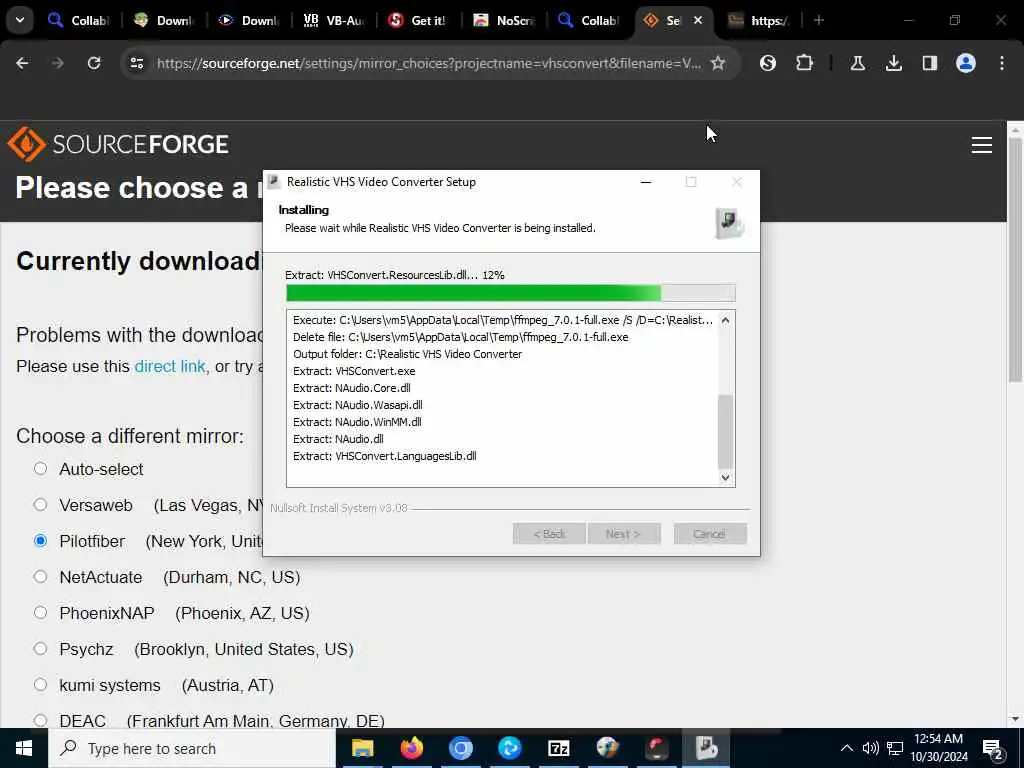Open Chrome Labs flask icon
Image resolution: width=1024 pixels, height=768 pixels.
858,63
